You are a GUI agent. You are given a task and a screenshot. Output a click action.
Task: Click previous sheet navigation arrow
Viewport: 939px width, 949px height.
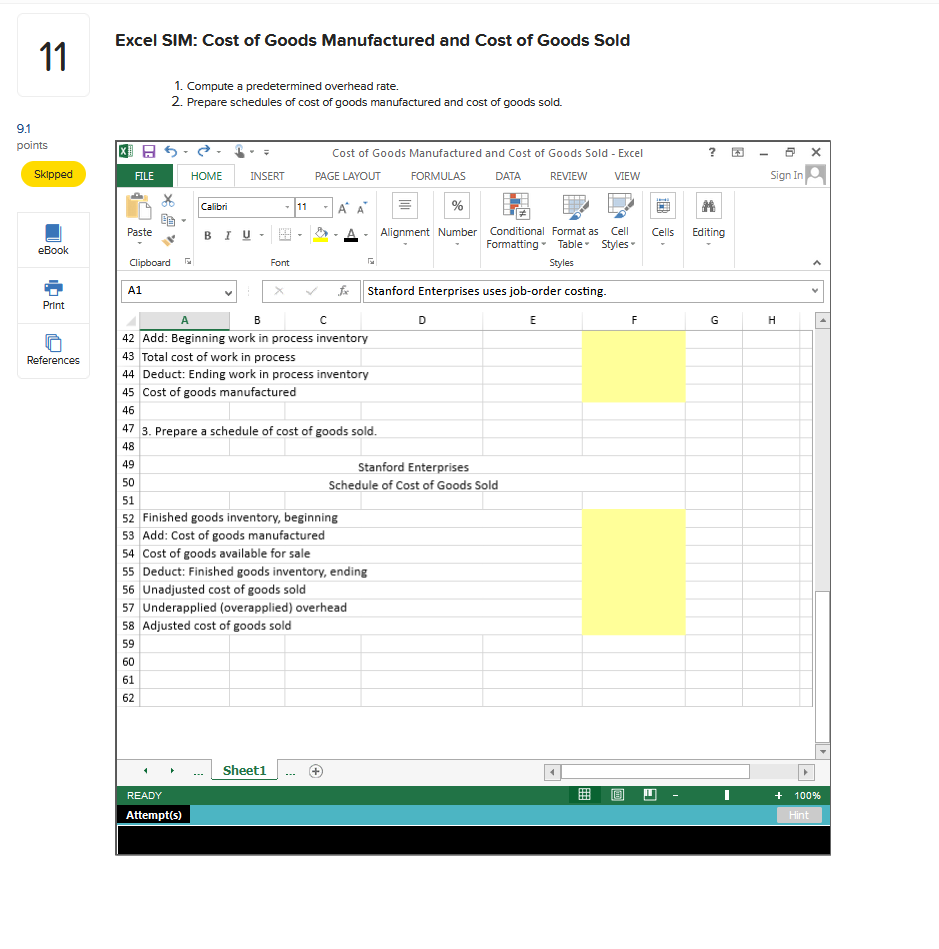coord(145,770)
